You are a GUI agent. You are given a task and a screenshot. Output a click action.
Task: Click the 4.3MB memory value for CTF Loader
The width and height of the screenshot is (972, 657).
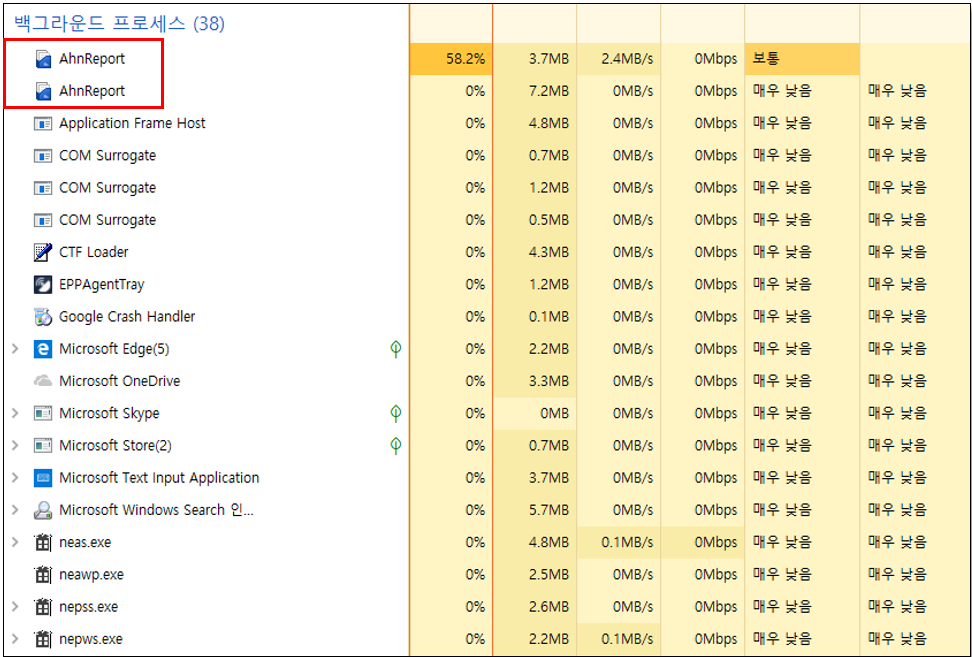tap(549, 252)
